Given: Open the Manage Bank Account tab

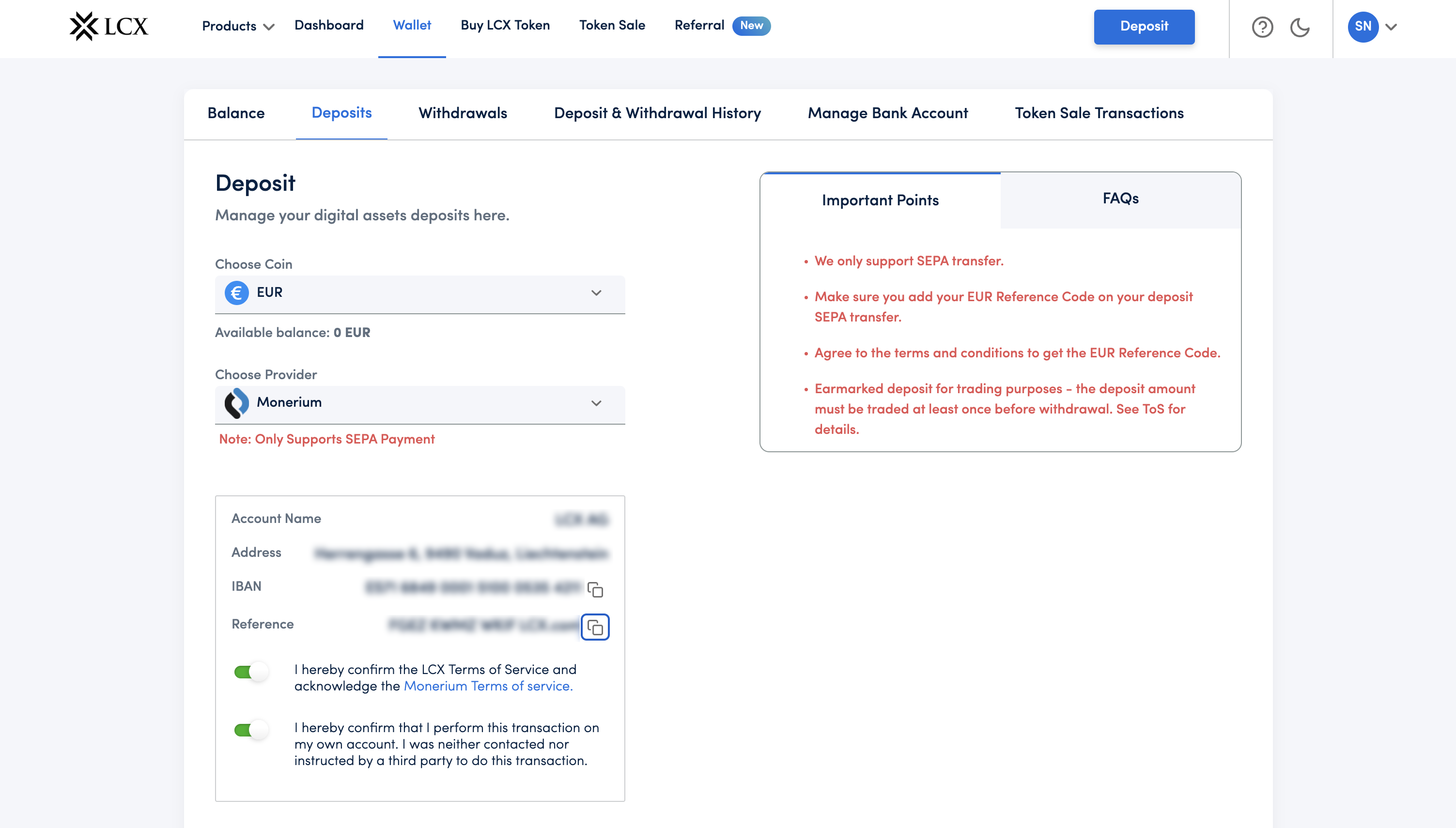Looking at the screenshot, I should [x=888, y=113].
